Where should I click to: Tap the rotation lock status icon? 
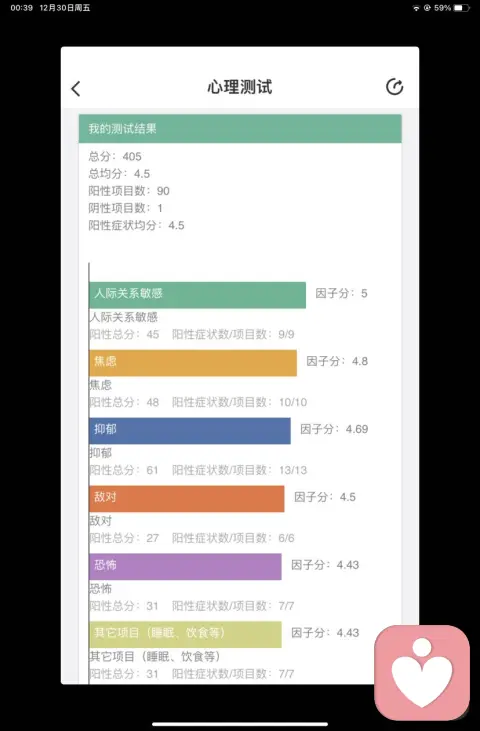click(x=427, y=8)
